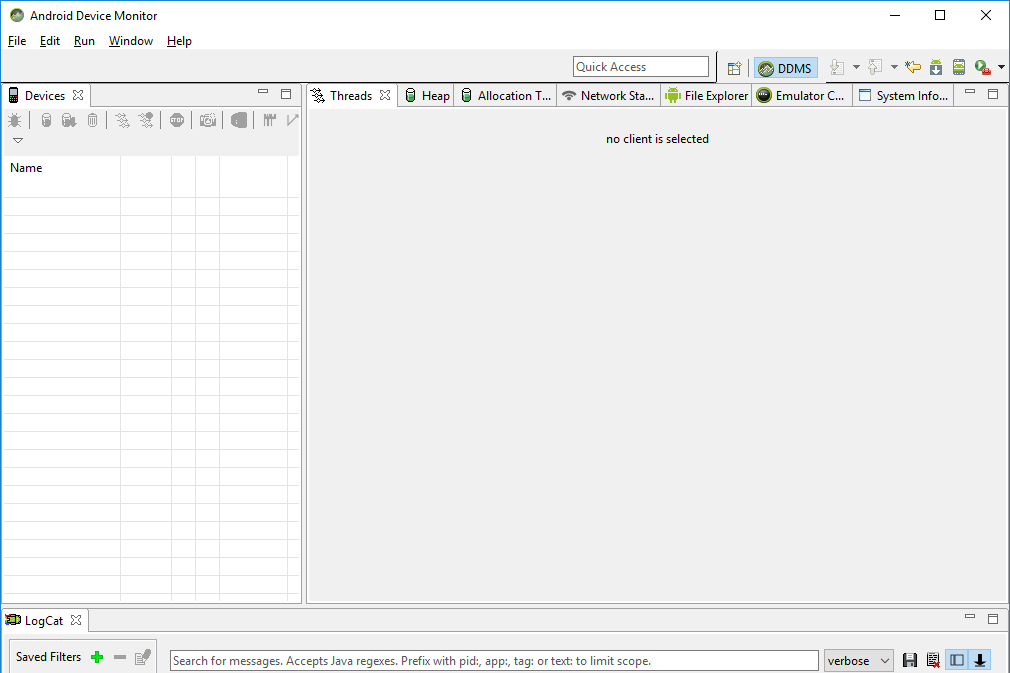Add a new saved LogCat filter
Image resolution: width=1010 pixels, height=673 pixels.
point(97,657)
